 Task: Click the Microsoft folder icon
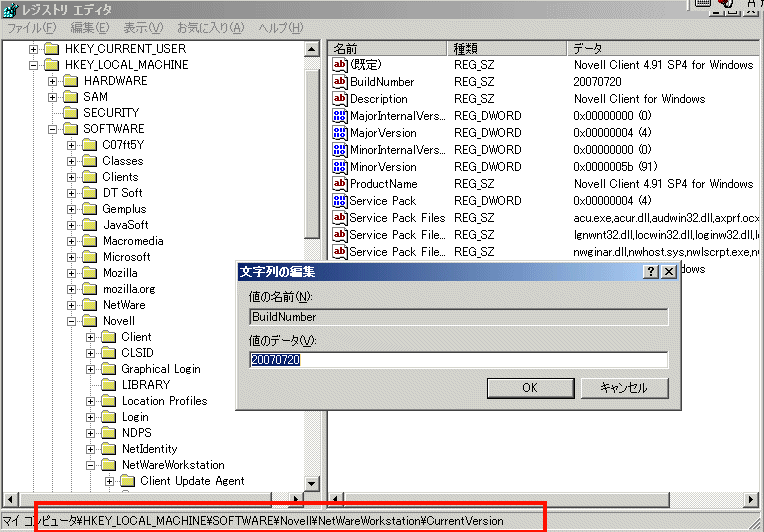tap(90, 257)
